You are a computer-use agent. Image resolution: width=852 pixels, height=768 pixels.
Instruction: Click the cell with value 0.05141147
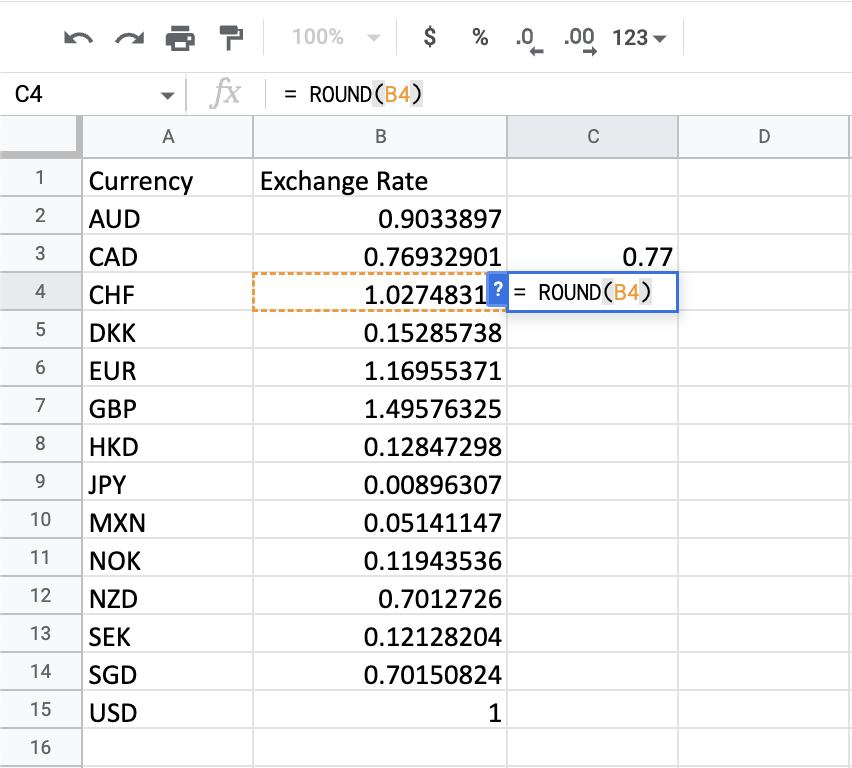point(380,520)
